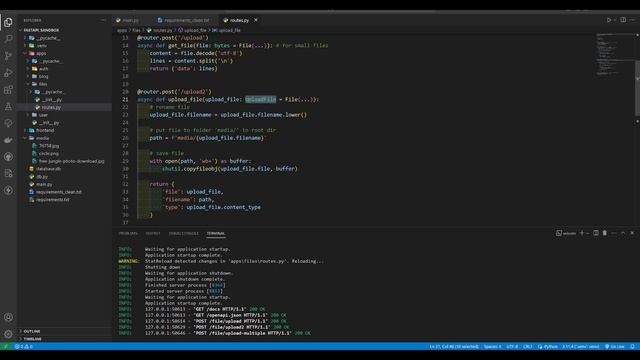Change encoding via UTF-8 status item

point(512,347)
